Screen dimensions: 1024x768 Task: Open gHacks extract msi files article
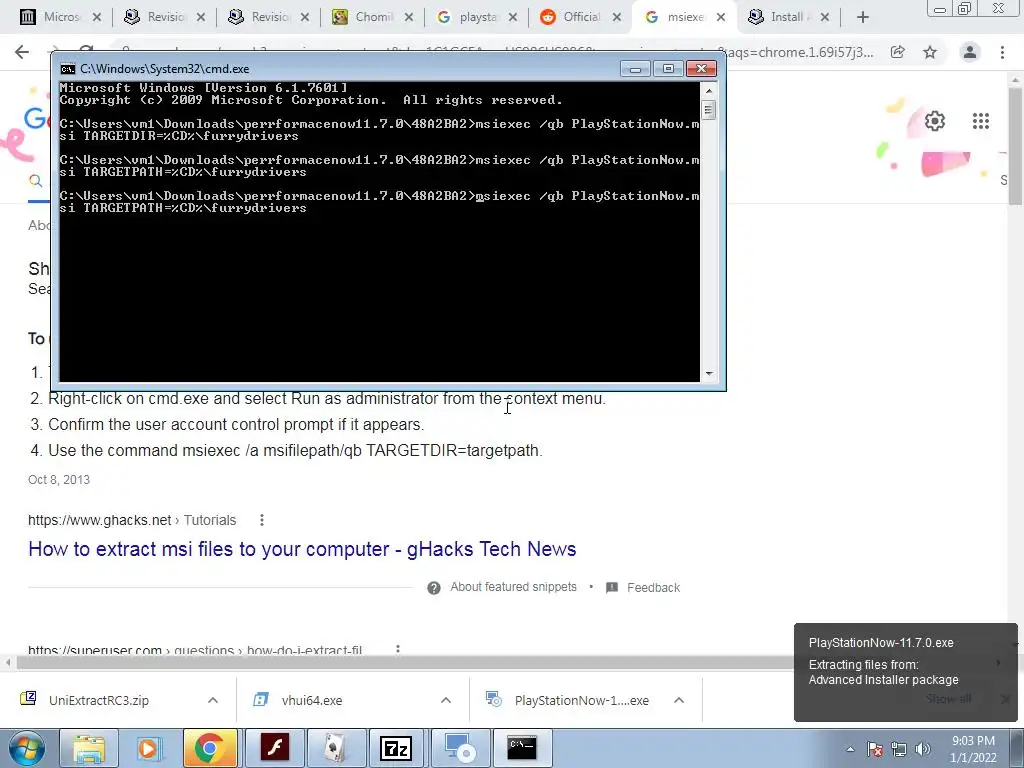coord(302,549)
